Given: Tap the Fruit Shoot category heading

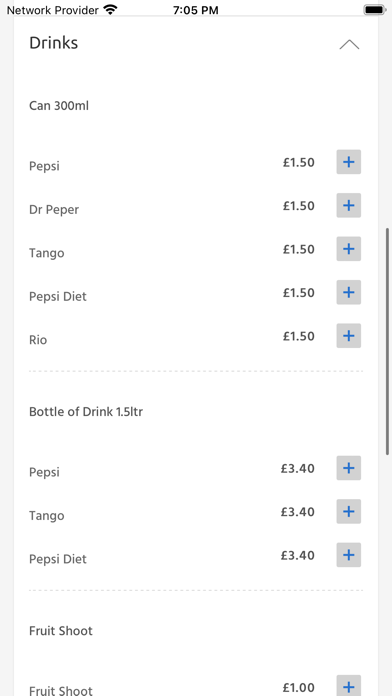Looking at the screenshot, I should tap(61, 631).
